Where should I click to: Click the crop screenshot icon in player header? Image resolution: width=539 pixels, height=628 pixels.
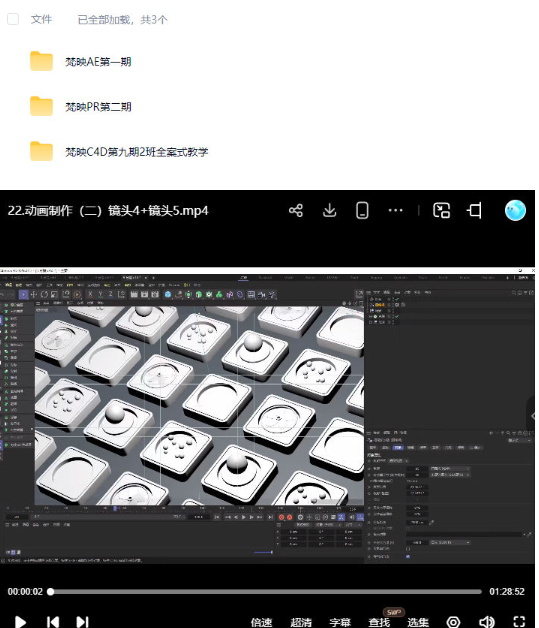pos(475,210)
